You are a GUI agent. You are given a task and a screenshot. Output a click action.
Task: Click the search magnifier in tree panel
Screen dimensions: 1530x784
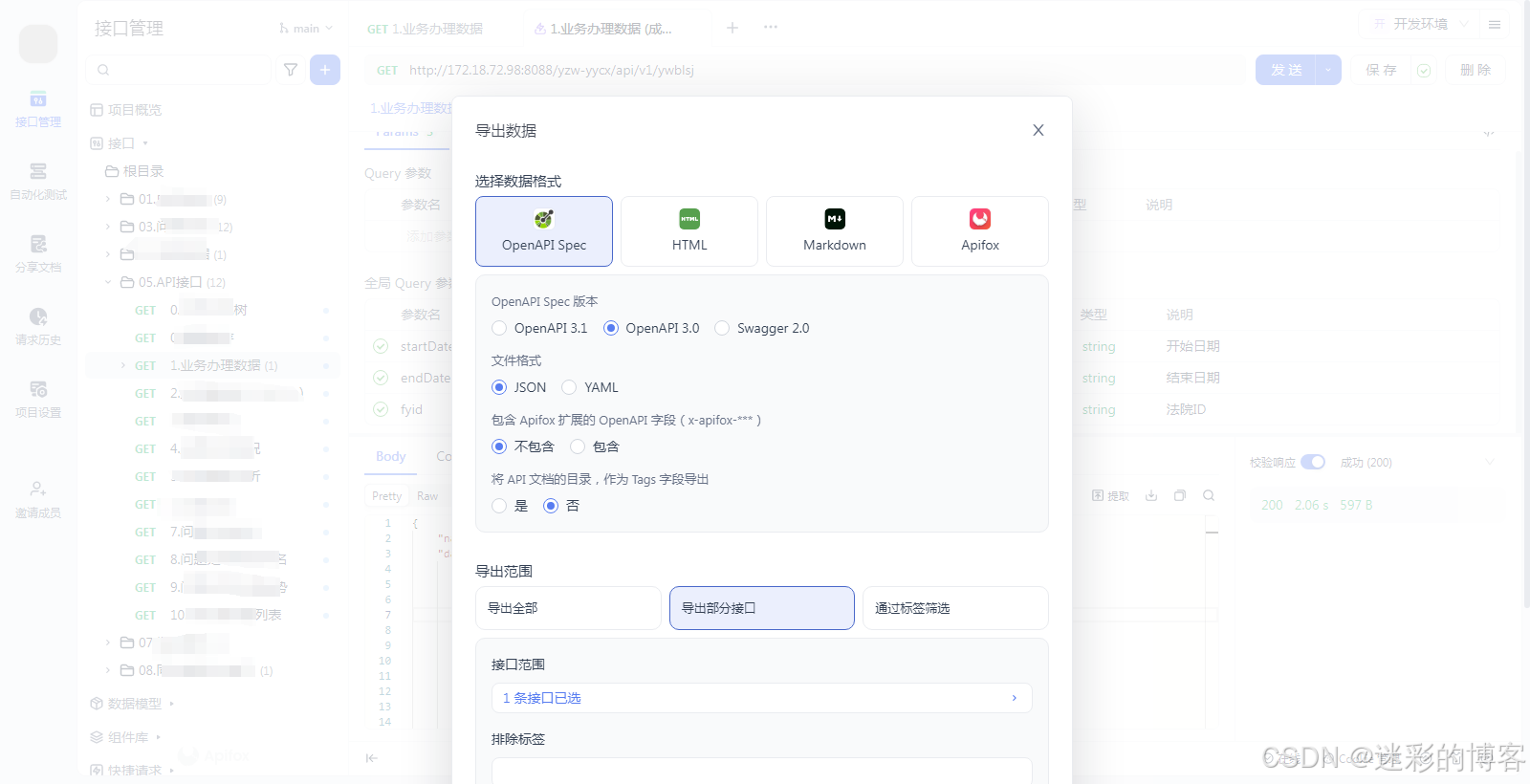[103, 70]
